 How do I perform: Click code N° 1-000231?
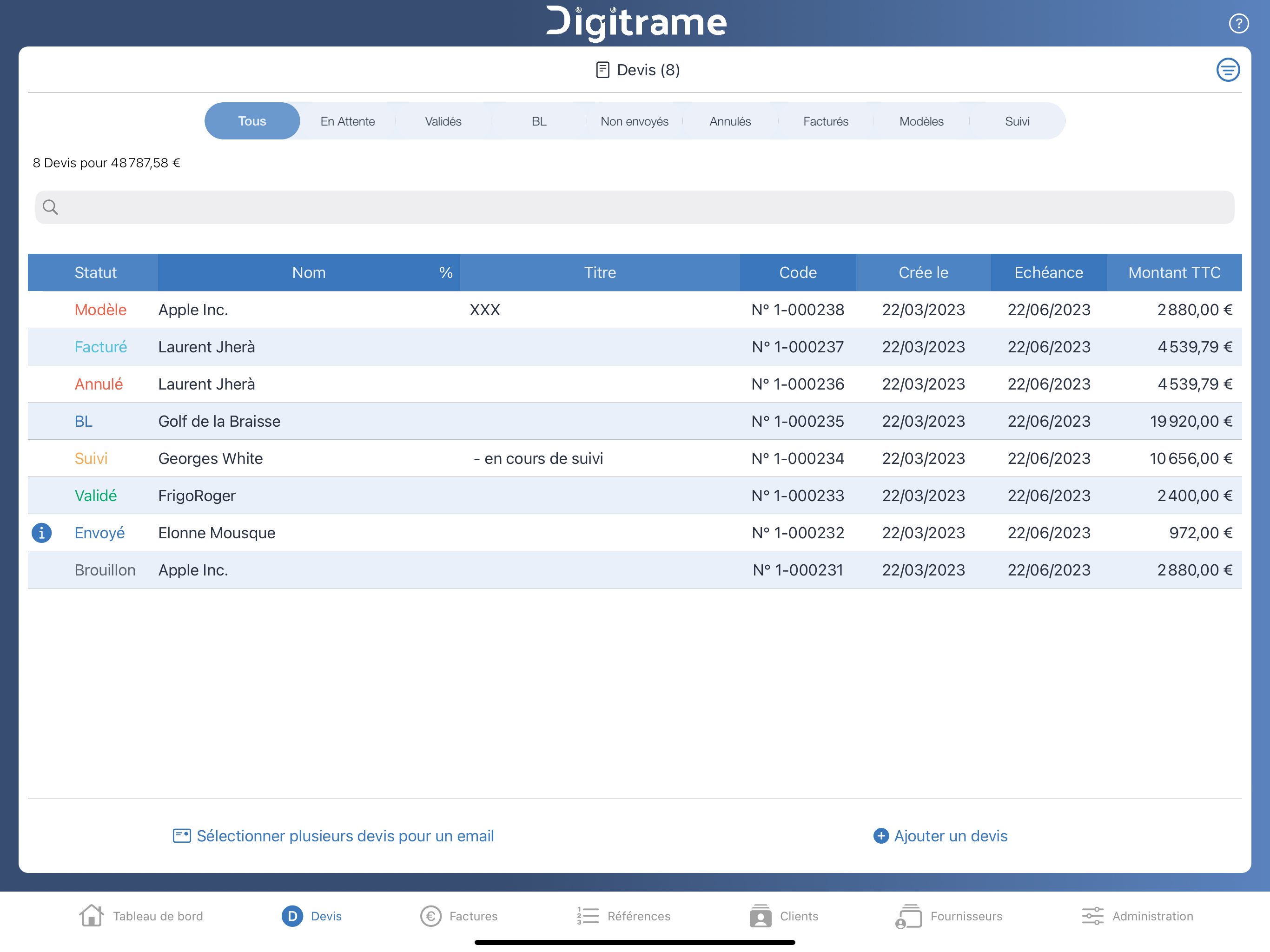pyautogui.click(x=798, y=570)
